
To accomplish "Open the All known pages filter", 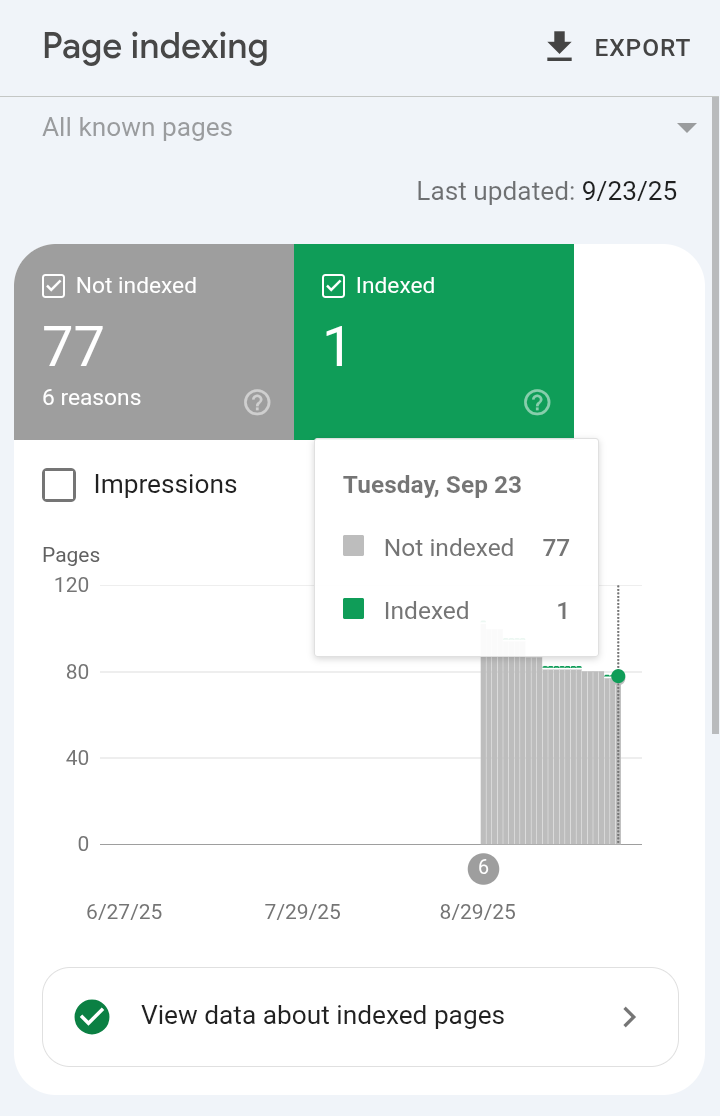I will point(369,128).
